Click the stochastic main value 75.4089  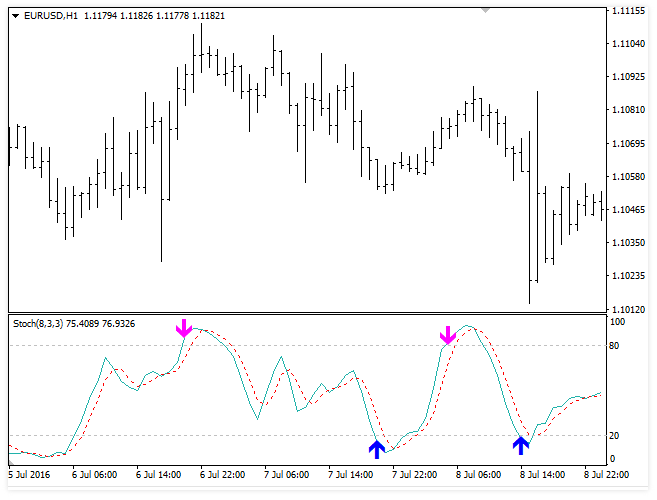coord(83,324)
